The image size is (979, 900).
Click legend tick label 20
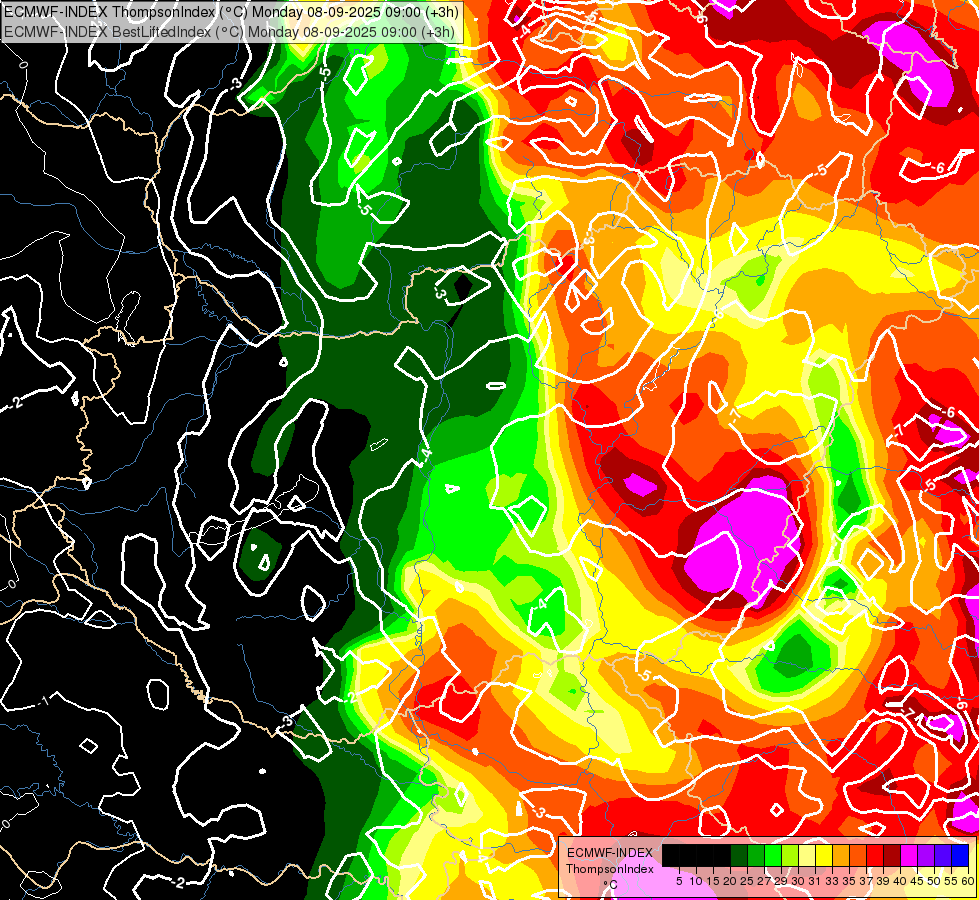click(x=731, y=881)
